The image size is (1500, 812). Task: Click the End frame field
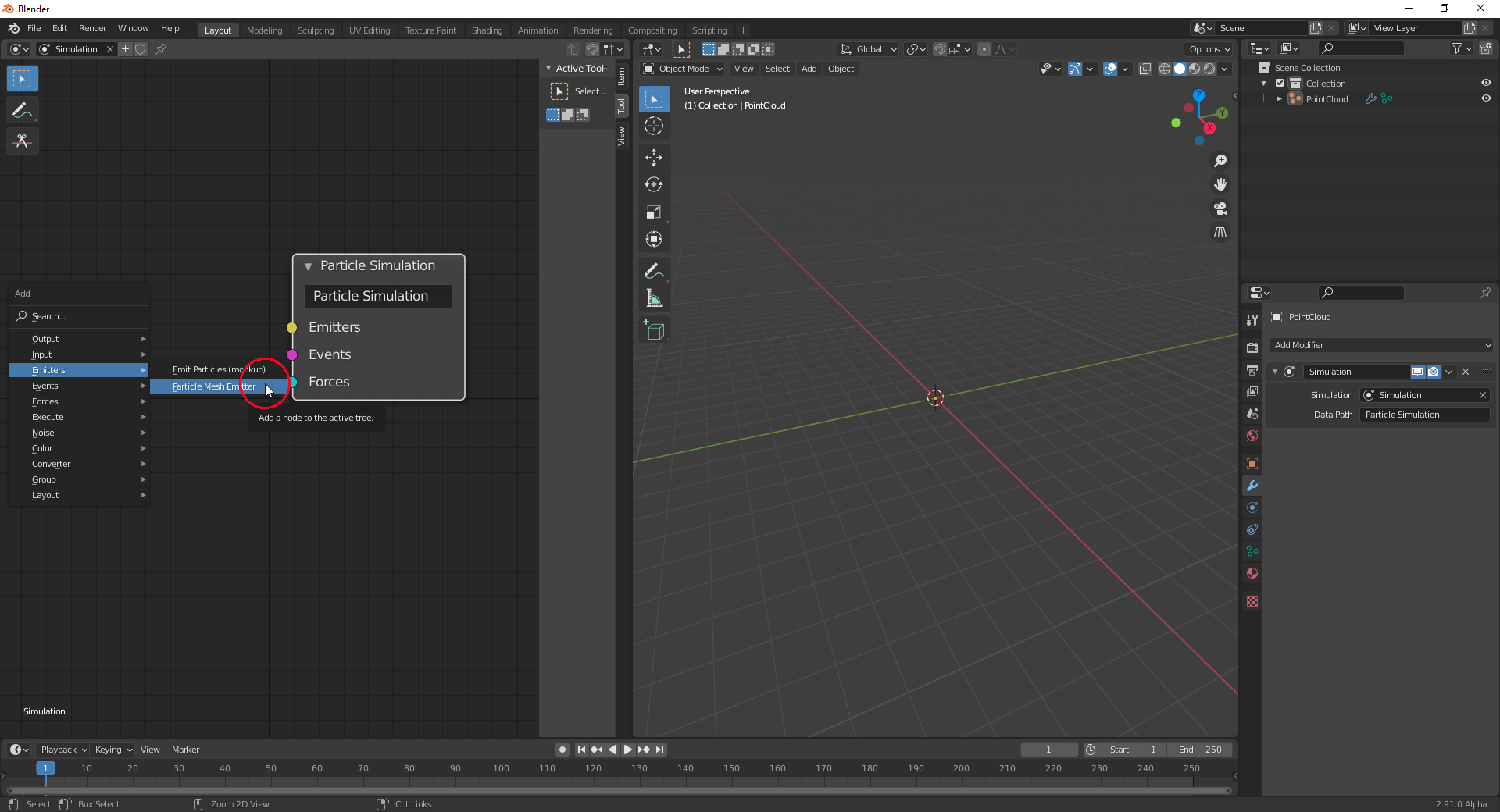click(1201, 750)
